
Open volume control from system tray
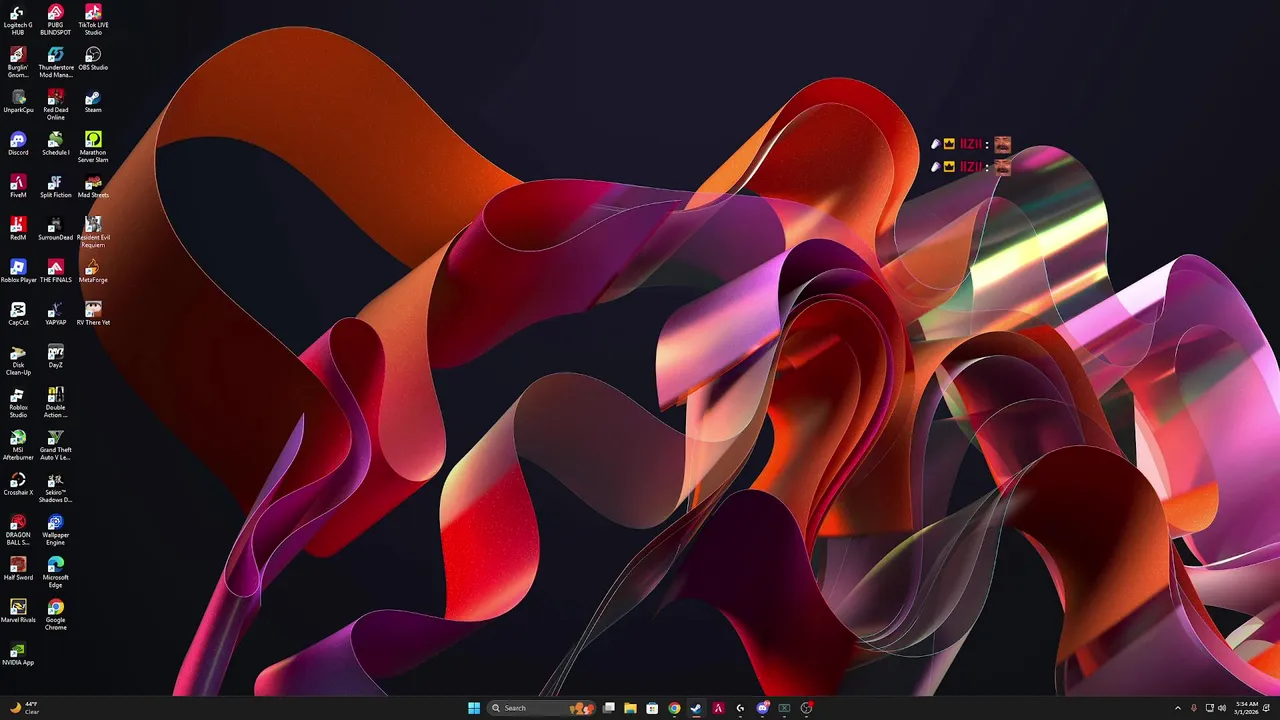(x=1224, y=708)
